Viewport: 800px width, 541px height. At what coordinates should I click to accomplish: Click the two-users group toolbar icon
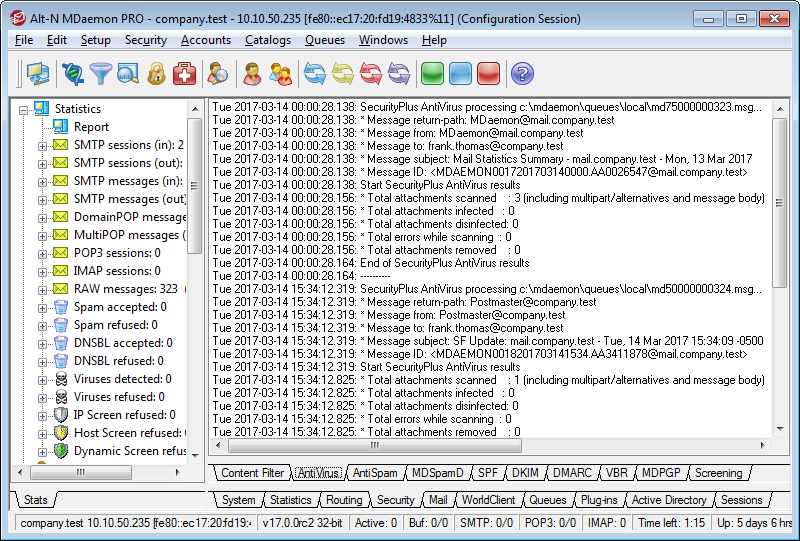281,73
